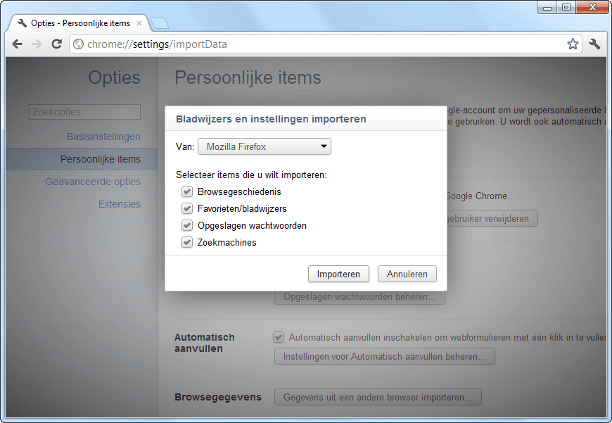Click the Zoekmachines label text

pyautogui.click(x=227, y=242)
